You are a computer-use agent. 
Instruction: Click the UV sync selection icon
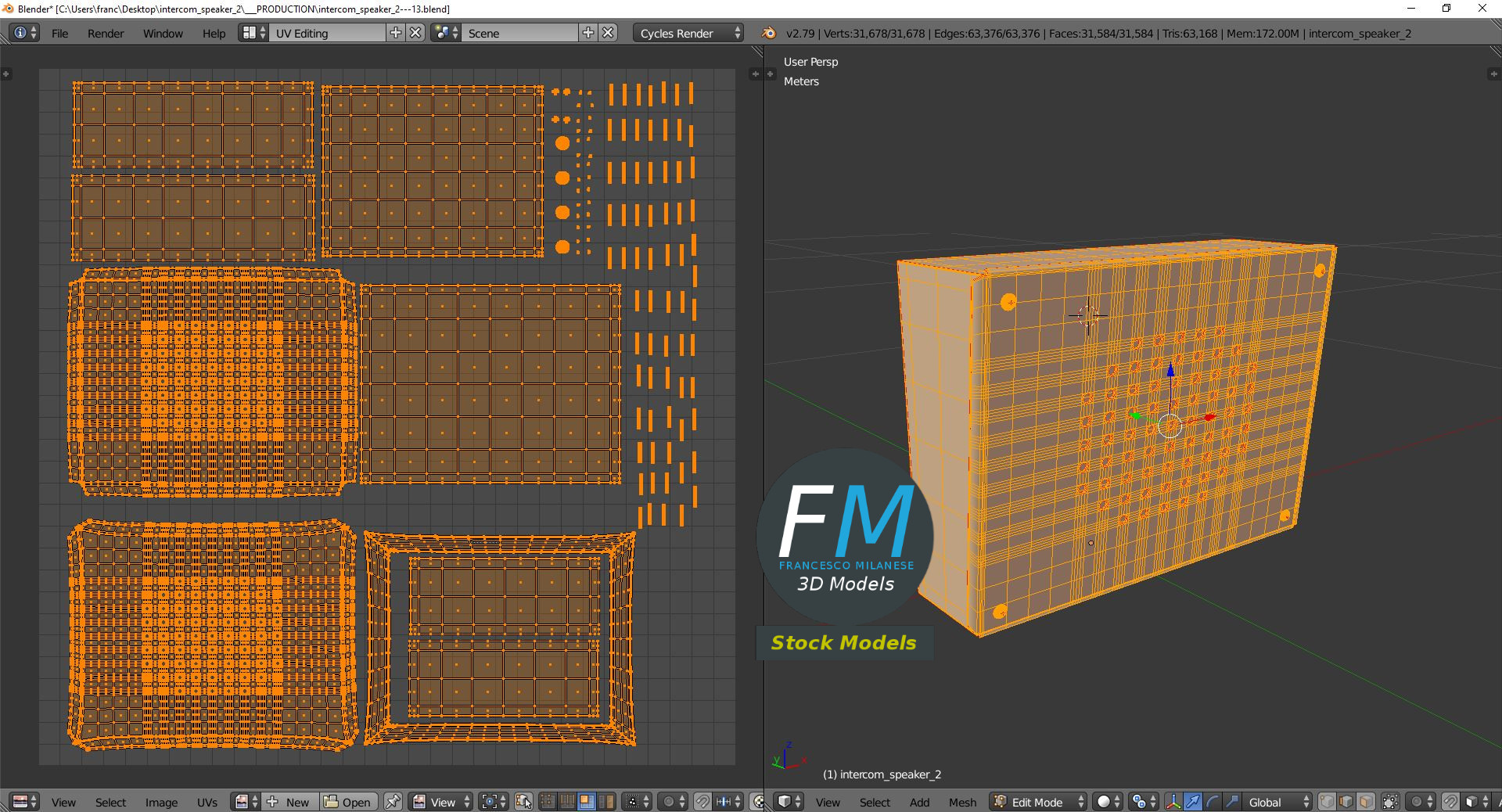pyautogui.click(x=523, y=802)
